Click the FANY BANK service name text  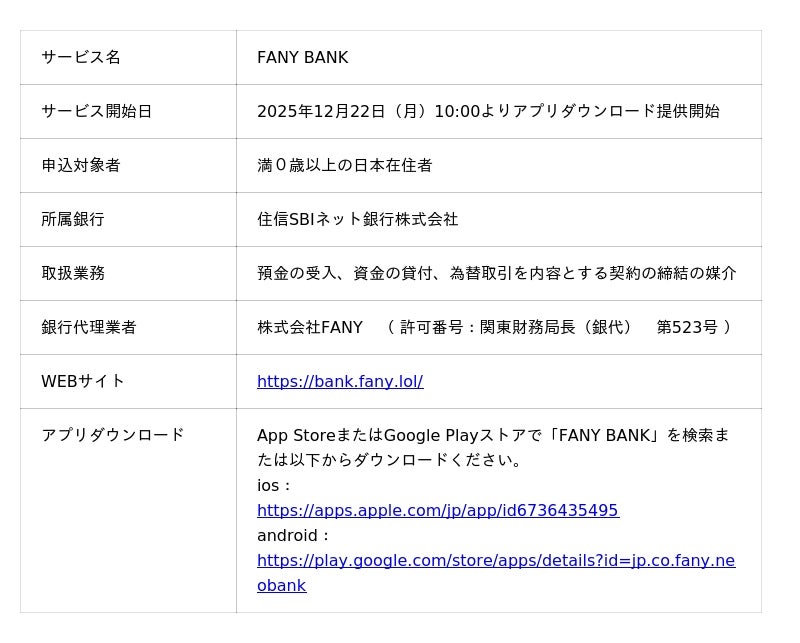pyautogui.click(x=302, y=57)
